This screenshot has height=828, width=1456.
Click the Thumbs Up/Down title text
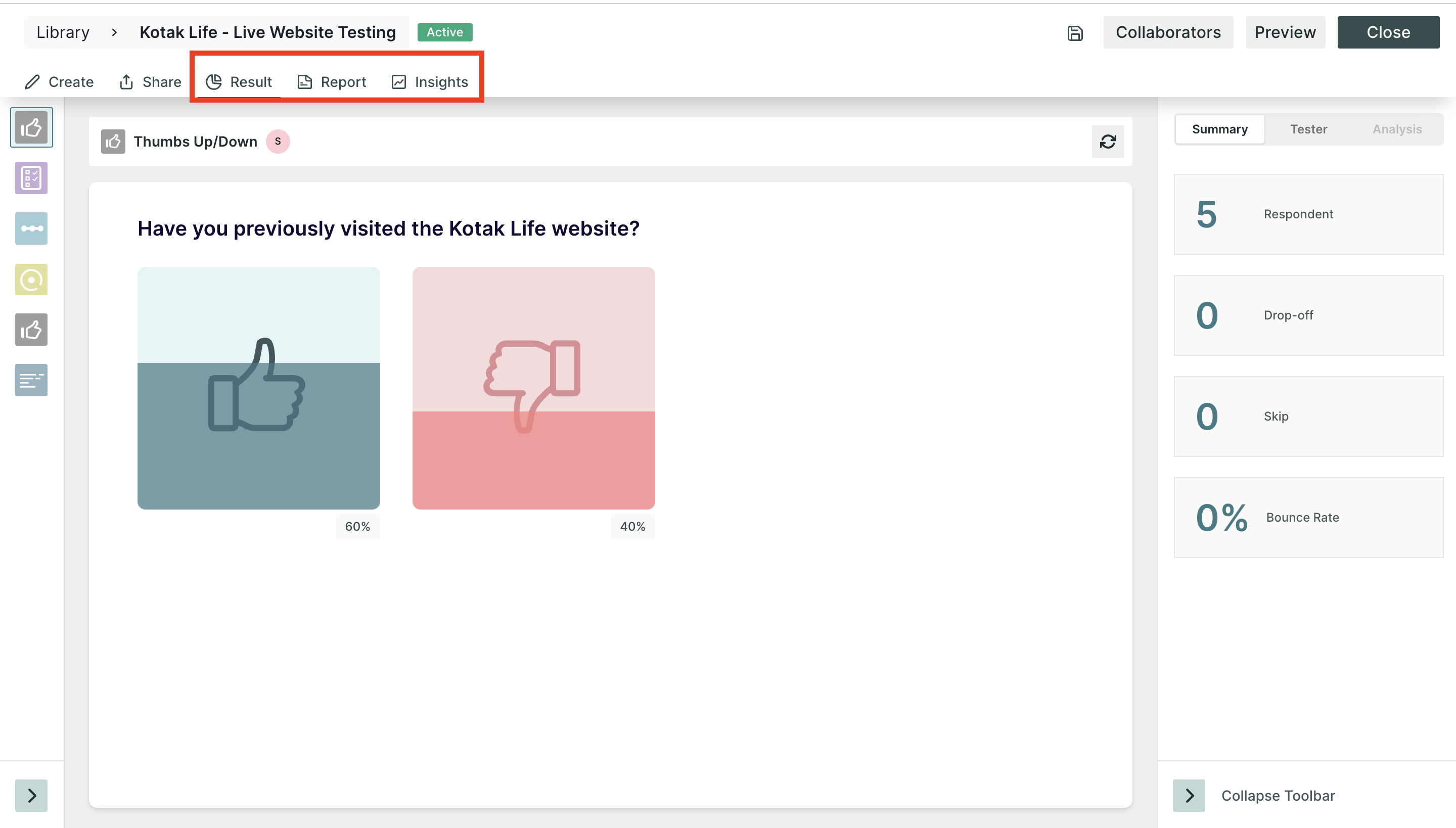[x=196, y=142]
